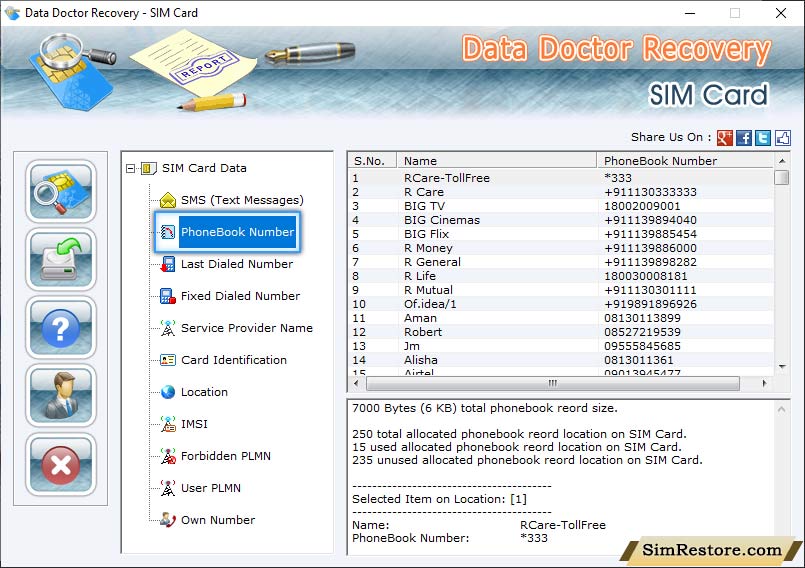Select SMS (Text Messages) tree item

coord(242,200)
